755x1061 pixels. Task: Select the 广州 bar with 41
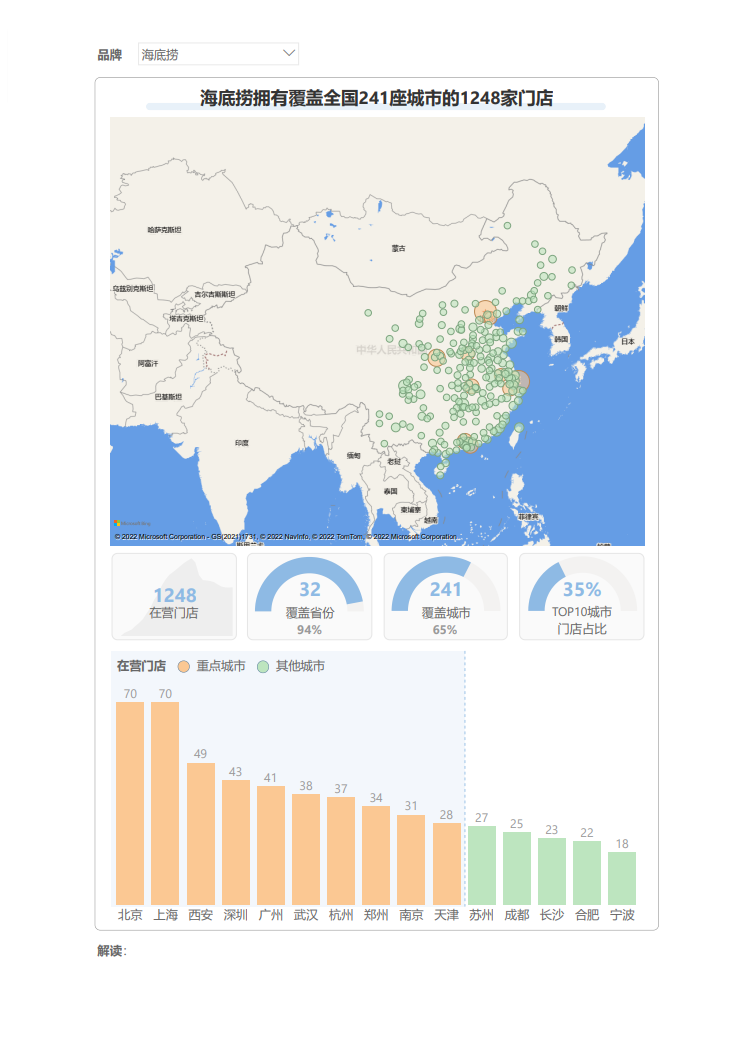271,845
